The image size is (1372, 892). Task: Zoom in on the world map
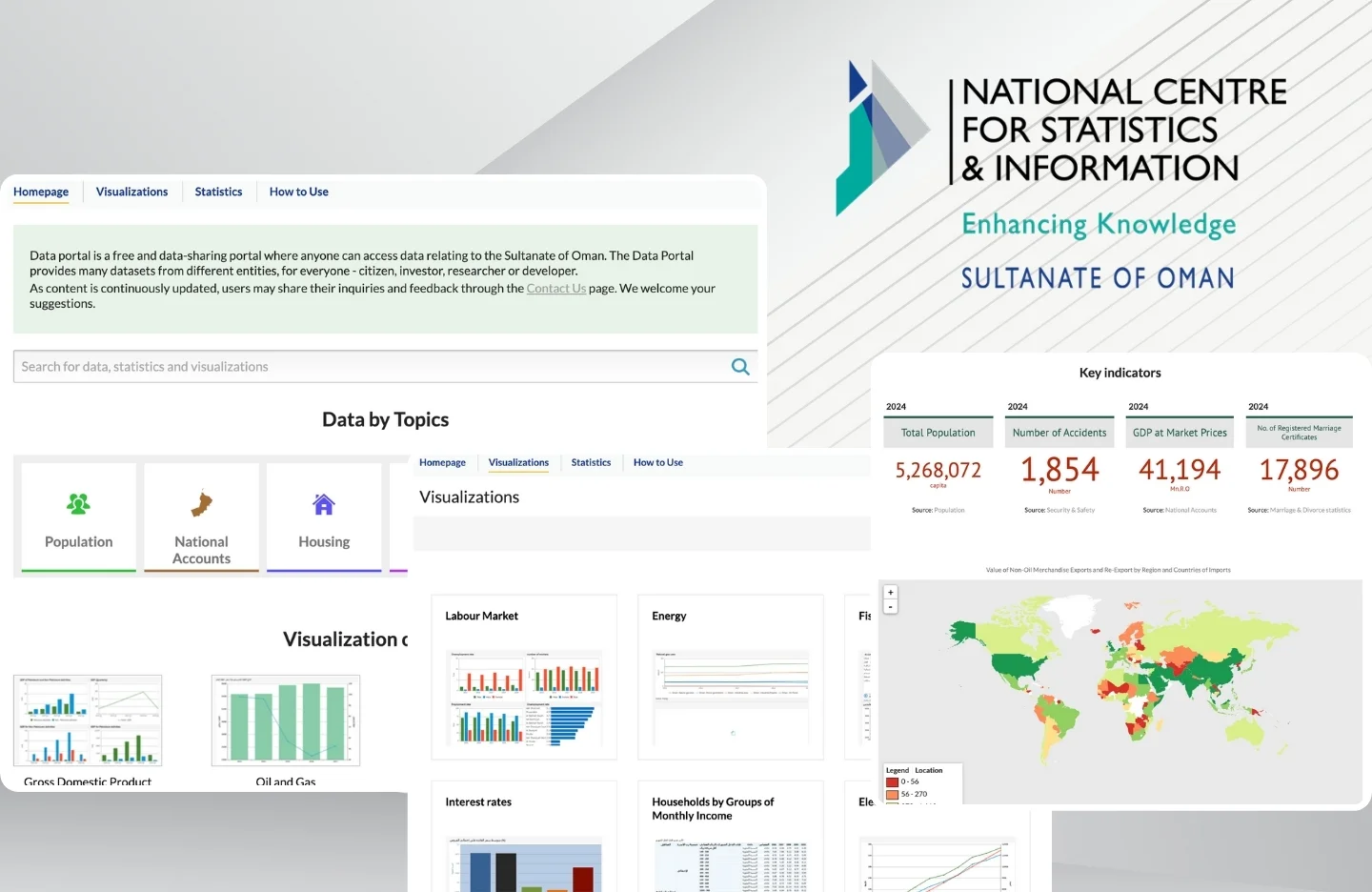891,592
